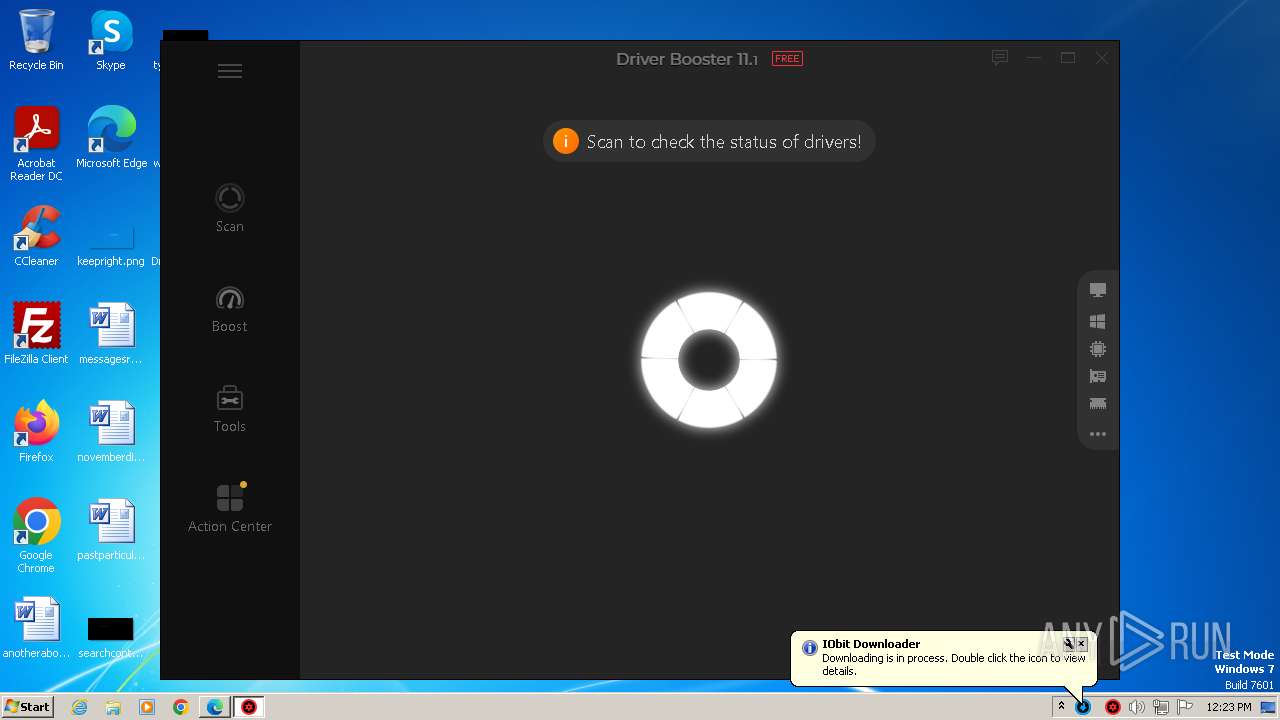Click the FREE edition badge
This screenshot has height=720, width=1280.
click(x=787, y=59)
